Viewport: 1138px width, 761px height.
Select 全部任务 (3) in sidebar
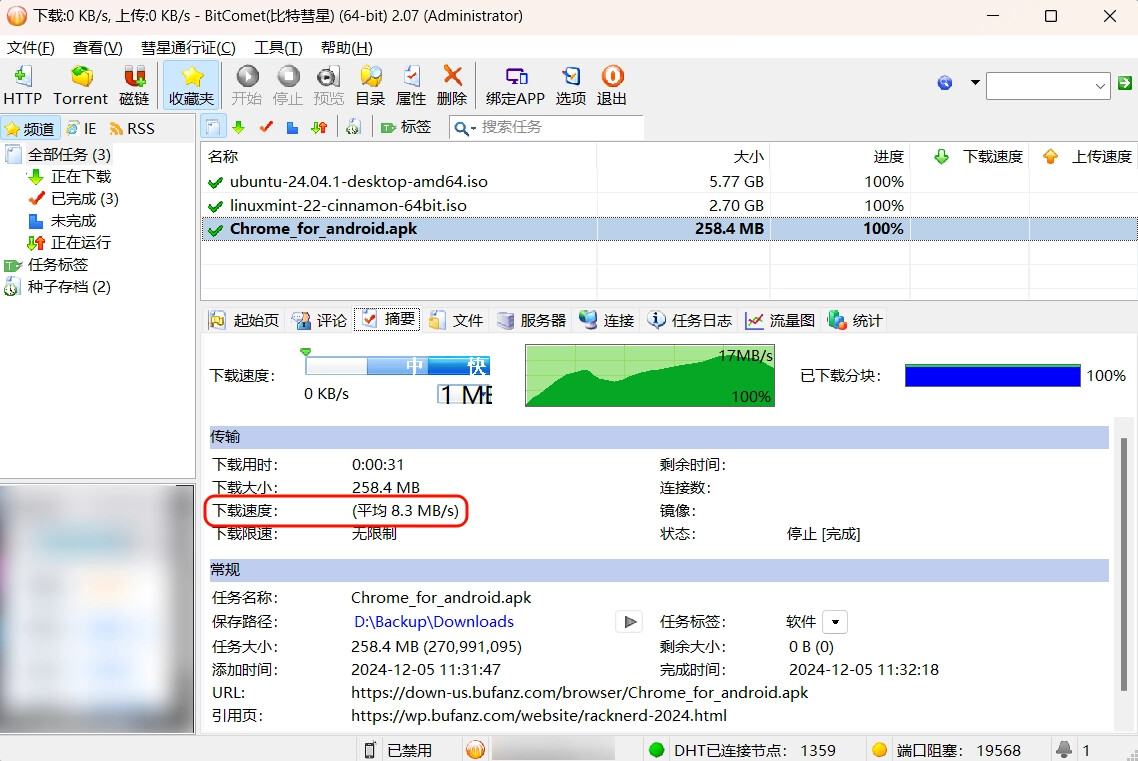point(69,155)
